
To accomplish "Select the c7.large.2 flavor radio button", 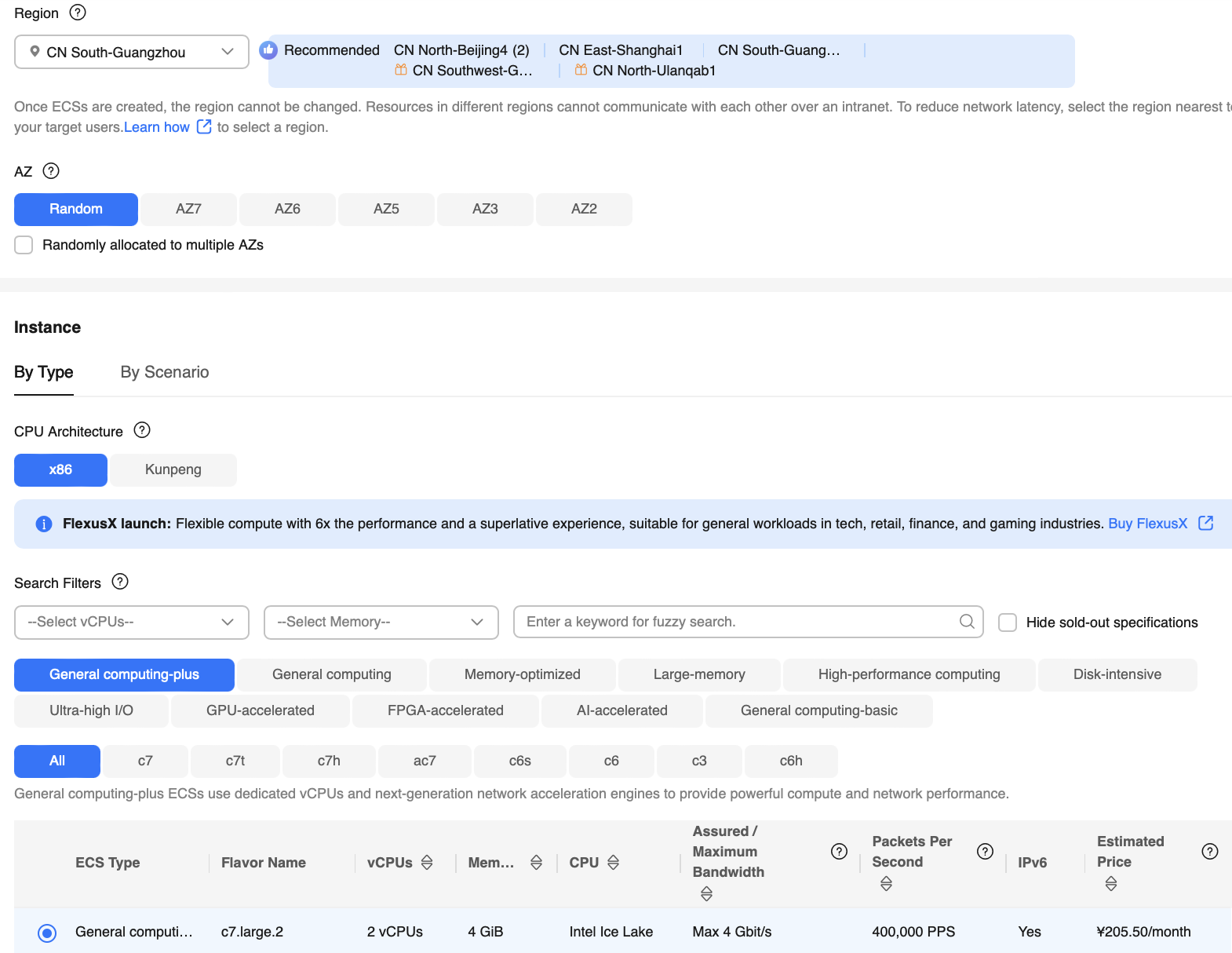I will pyautogui.click(x=47, y=933).
